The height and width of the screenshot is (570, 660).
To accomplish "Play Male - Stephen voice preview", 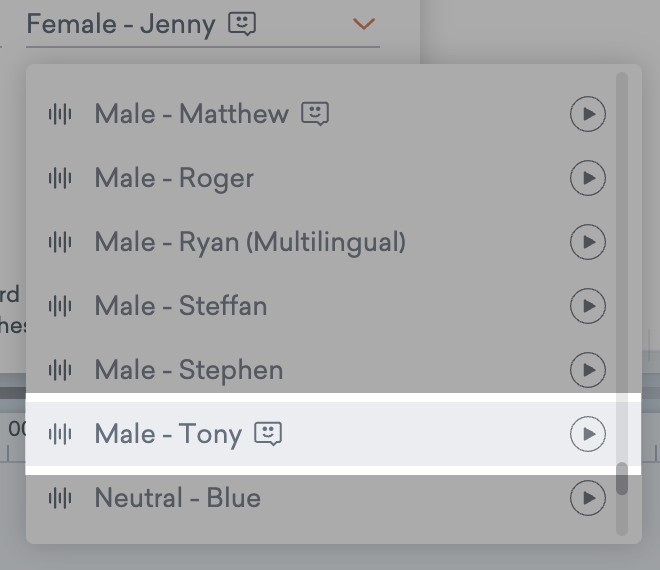I will coord(588,370).
